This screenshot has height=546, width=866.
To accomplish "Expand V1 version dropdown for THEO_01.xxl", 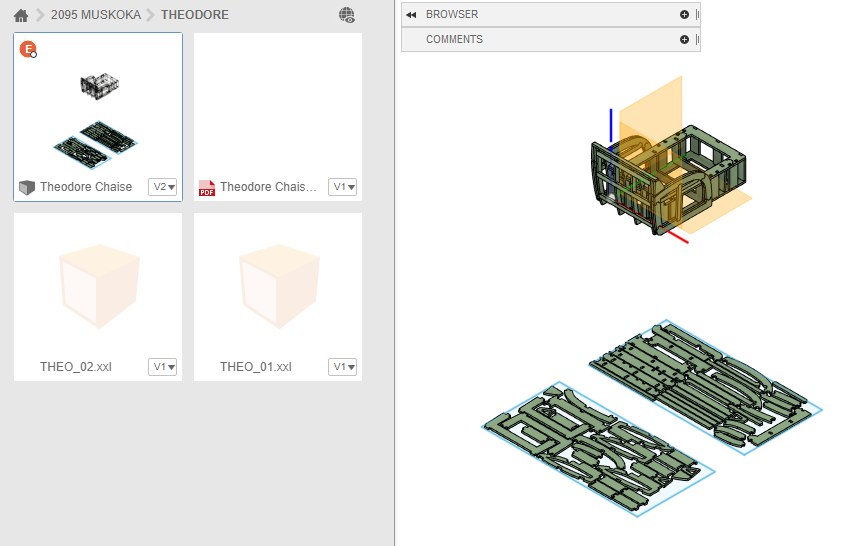I will click(342, 367).
